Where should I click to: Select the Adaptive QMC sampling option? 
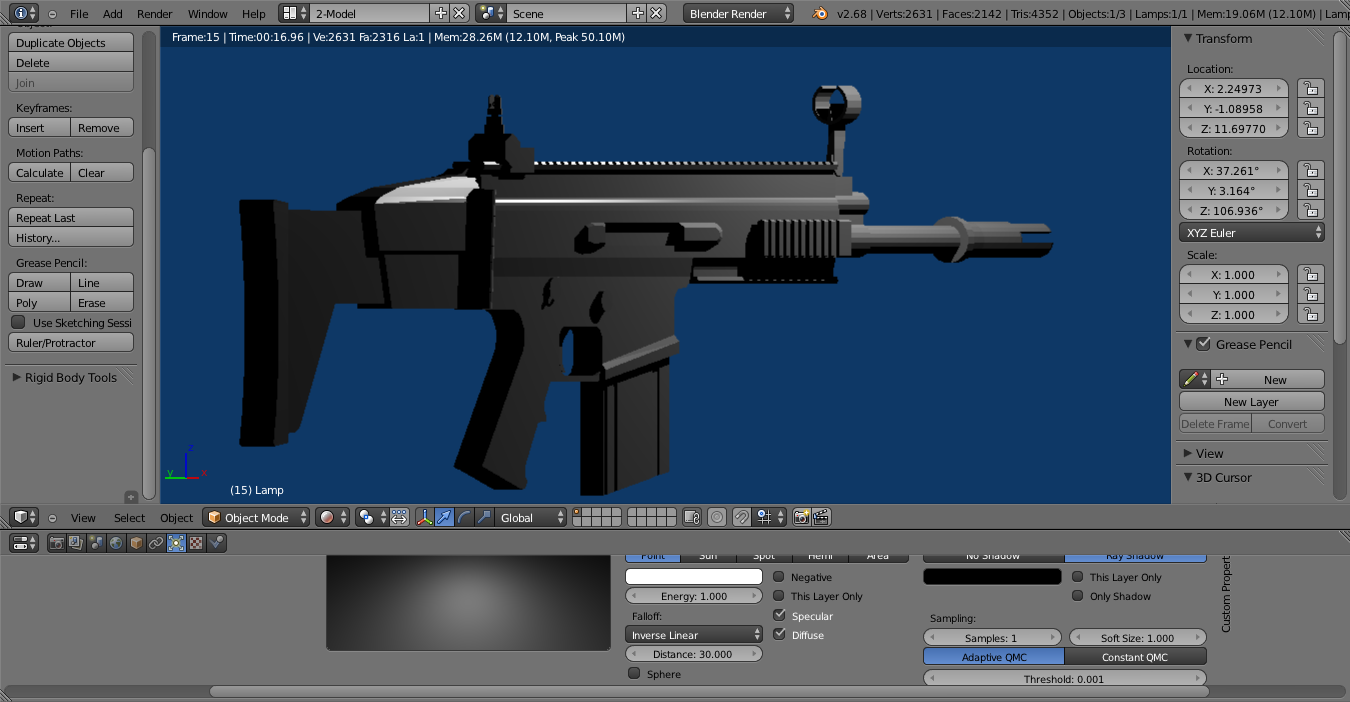pos(994,657)
